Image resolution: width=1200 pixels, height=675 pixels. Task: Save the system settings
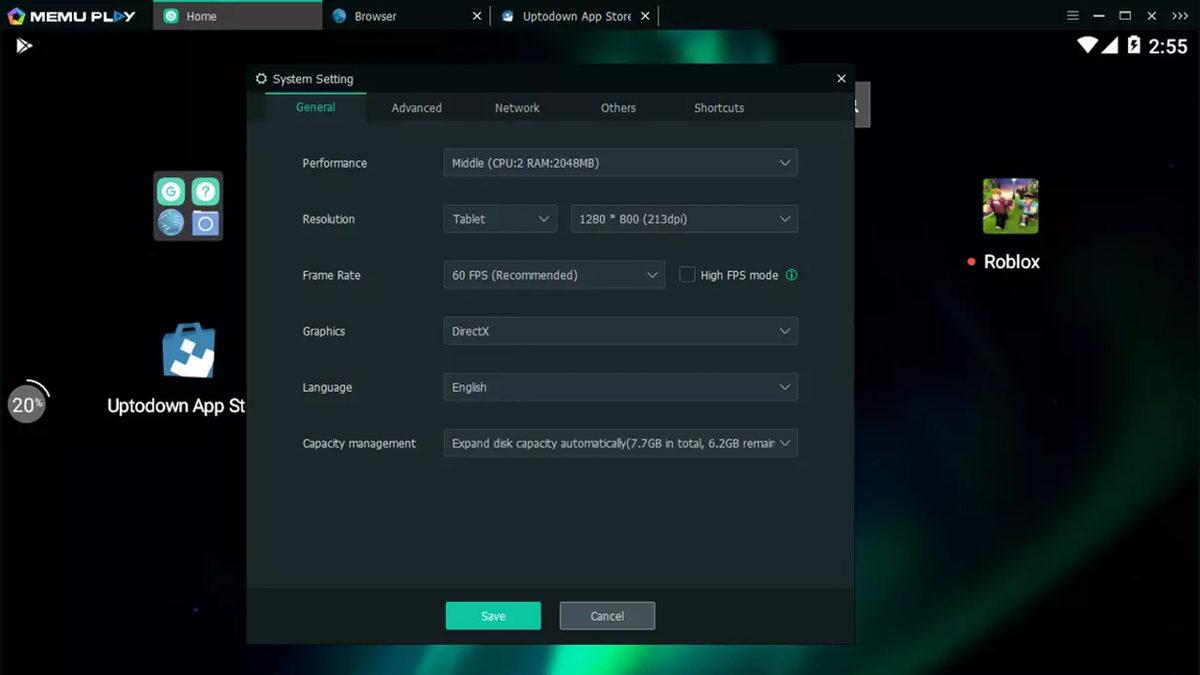click(x=493, y=615)
